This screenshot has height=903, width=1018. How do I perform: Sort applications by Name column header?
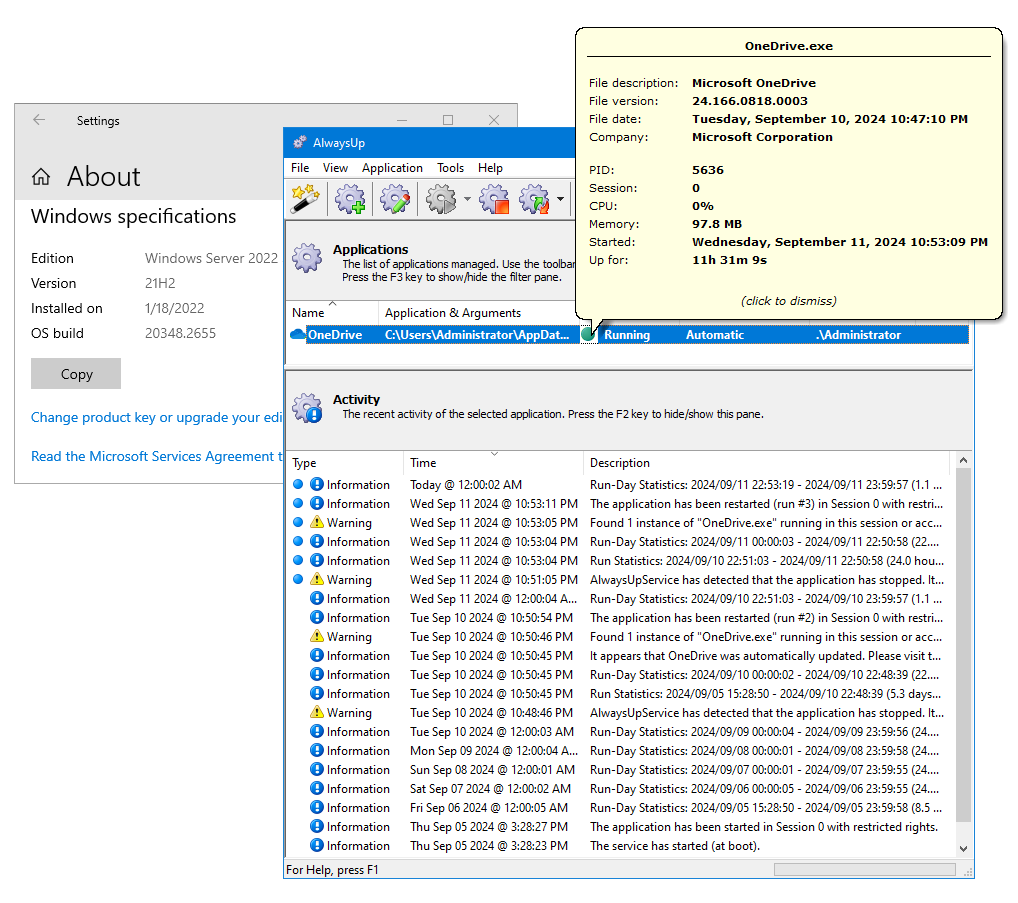332,312
